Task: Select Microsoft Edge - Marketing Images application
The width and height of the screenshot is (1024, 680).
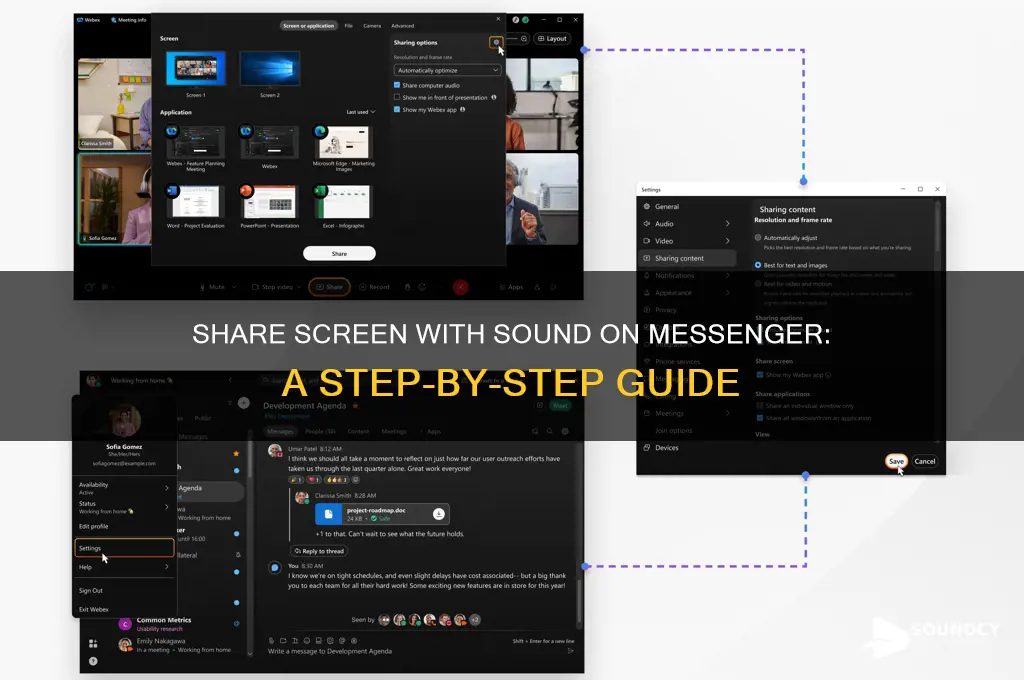Action: click(x=344, y=142)
